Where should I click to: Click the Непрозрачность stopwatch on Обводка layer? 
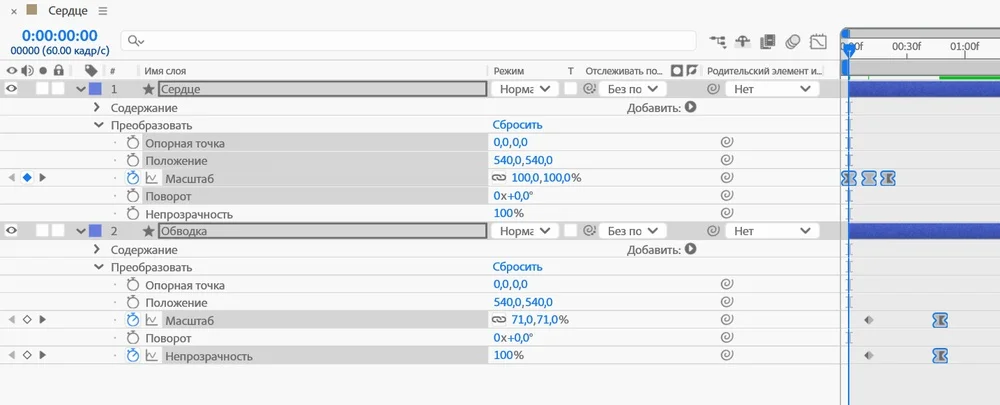pos(133,356)
